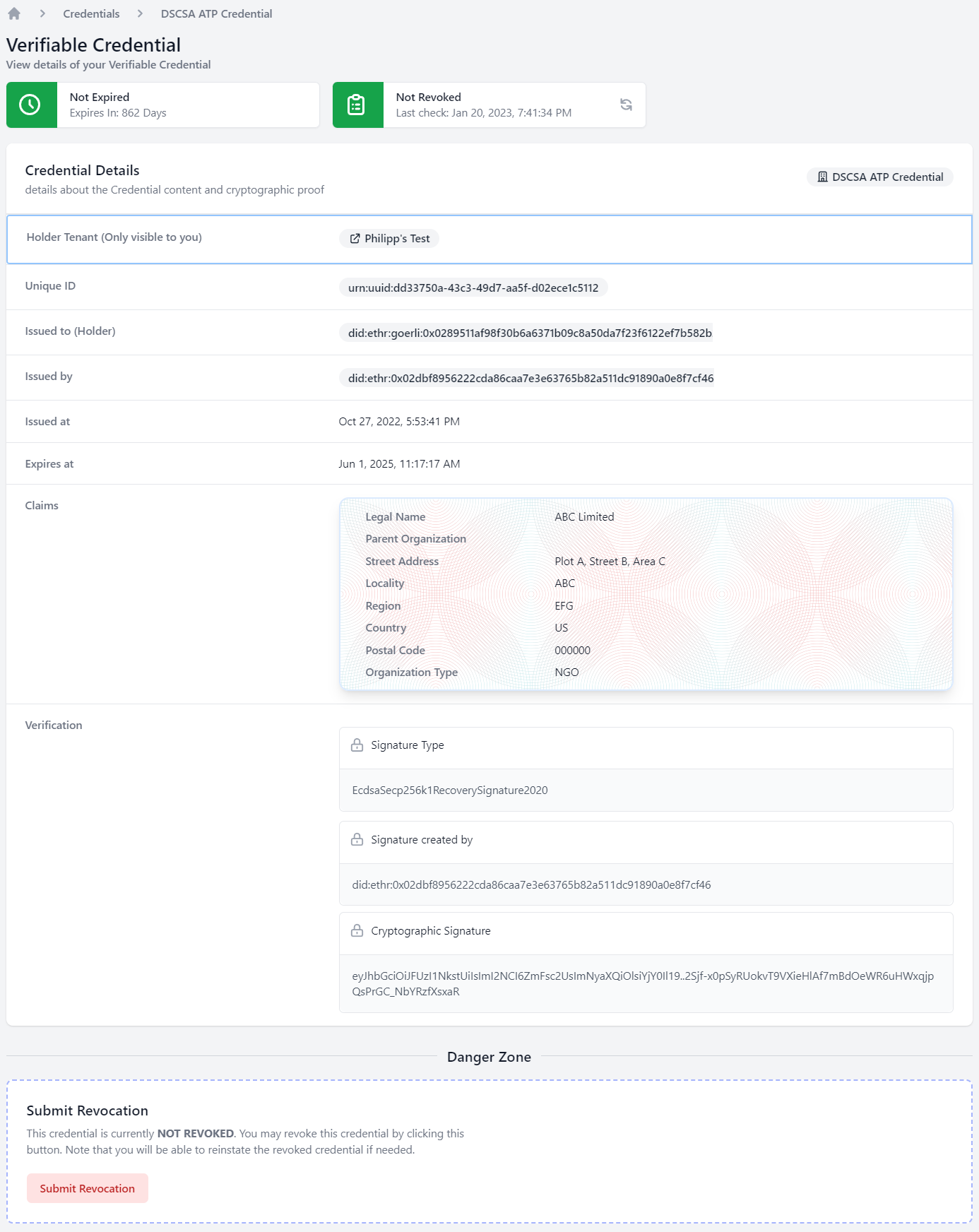Click the building icon on credential badge
Screen dimensions: 979x1232
(x=822, y=177)
